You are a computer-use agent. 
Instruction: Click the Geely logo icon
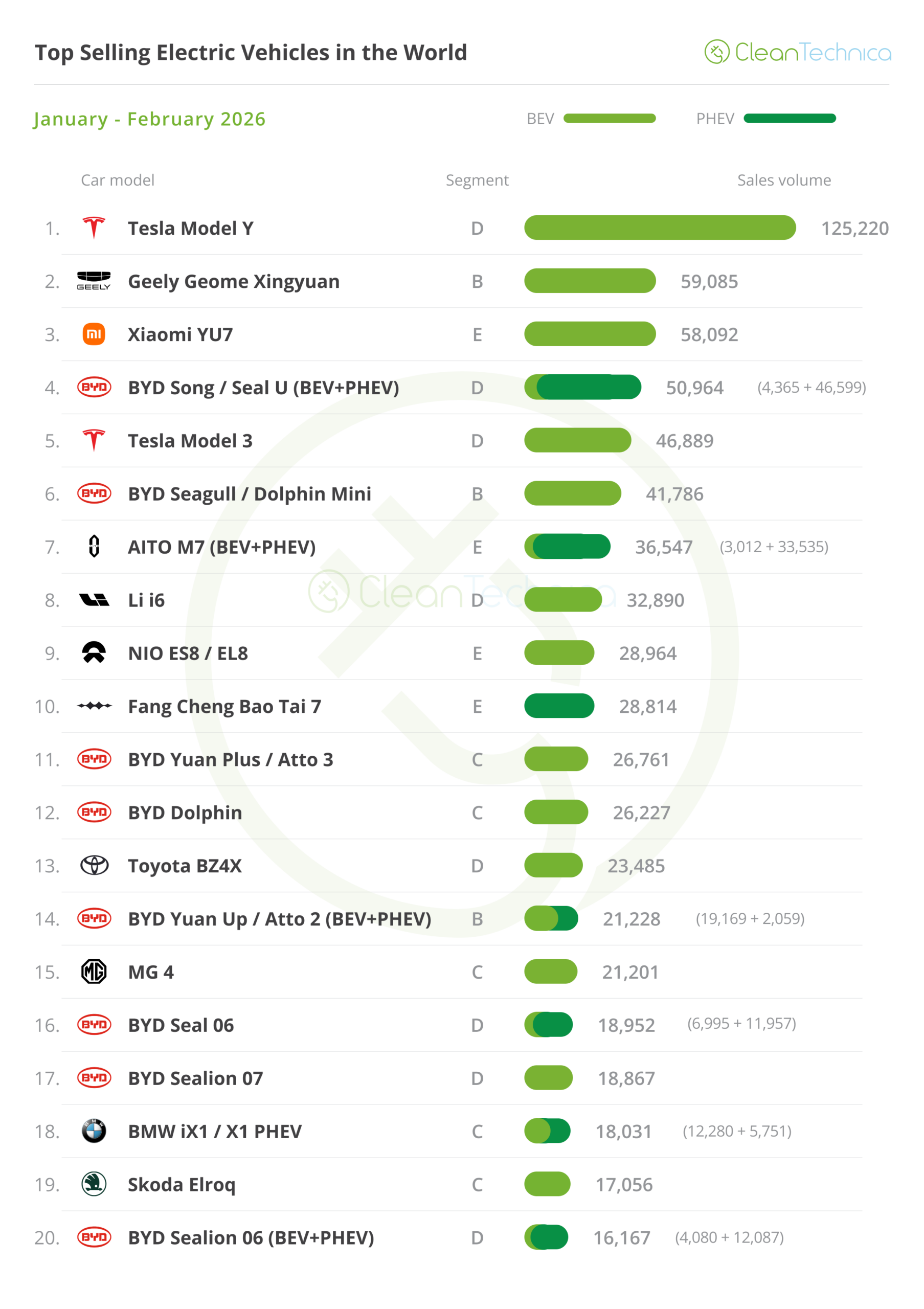click(x=94, y=281)
